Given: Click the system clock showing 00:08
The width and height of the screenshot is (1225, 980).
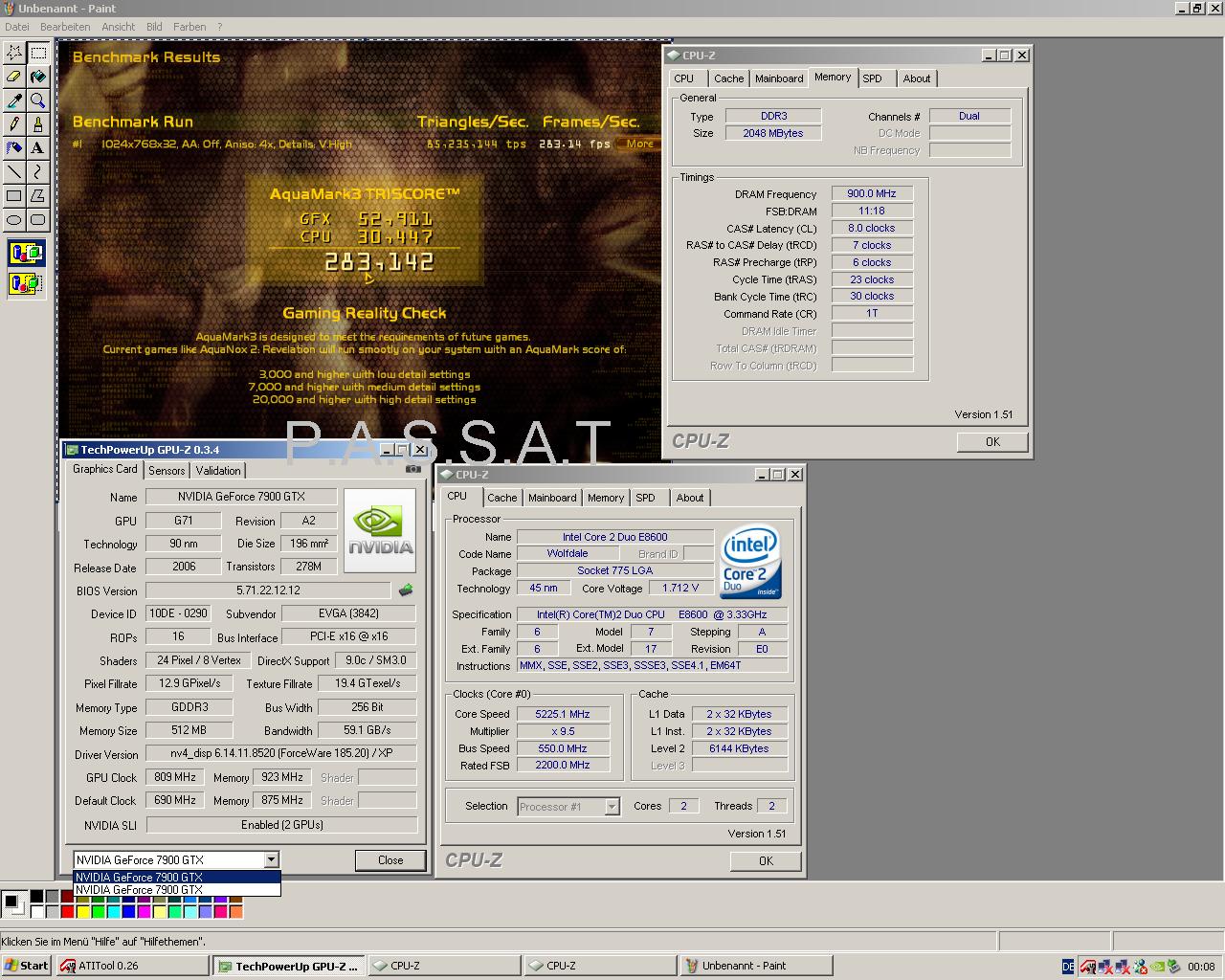Looking at the screenshot, I should pos(1200,967).
